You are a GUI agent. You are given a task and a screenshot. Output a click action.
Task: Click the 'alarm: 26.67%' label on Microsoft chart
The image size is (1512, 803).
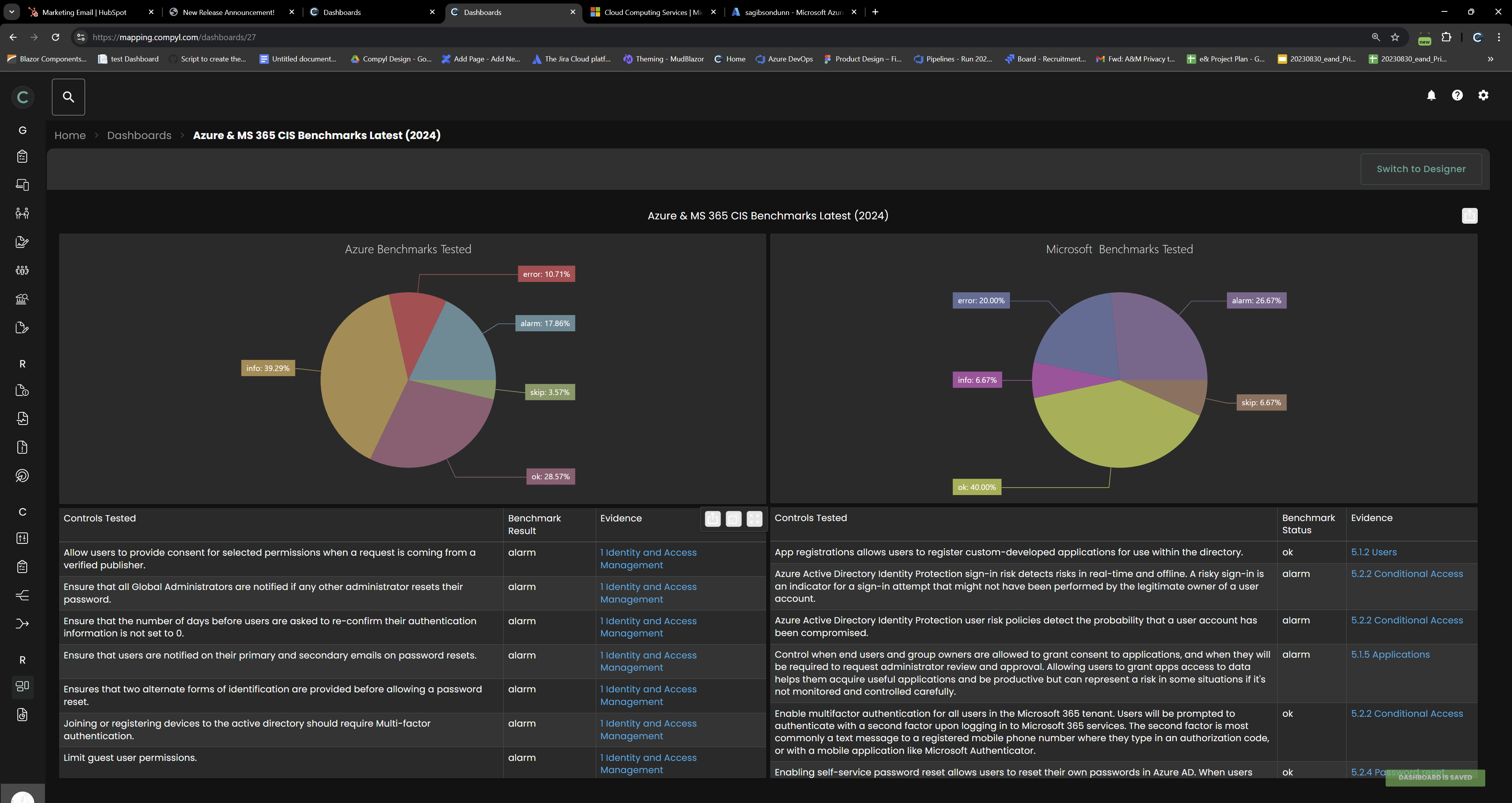click(x=1256, y=300)
